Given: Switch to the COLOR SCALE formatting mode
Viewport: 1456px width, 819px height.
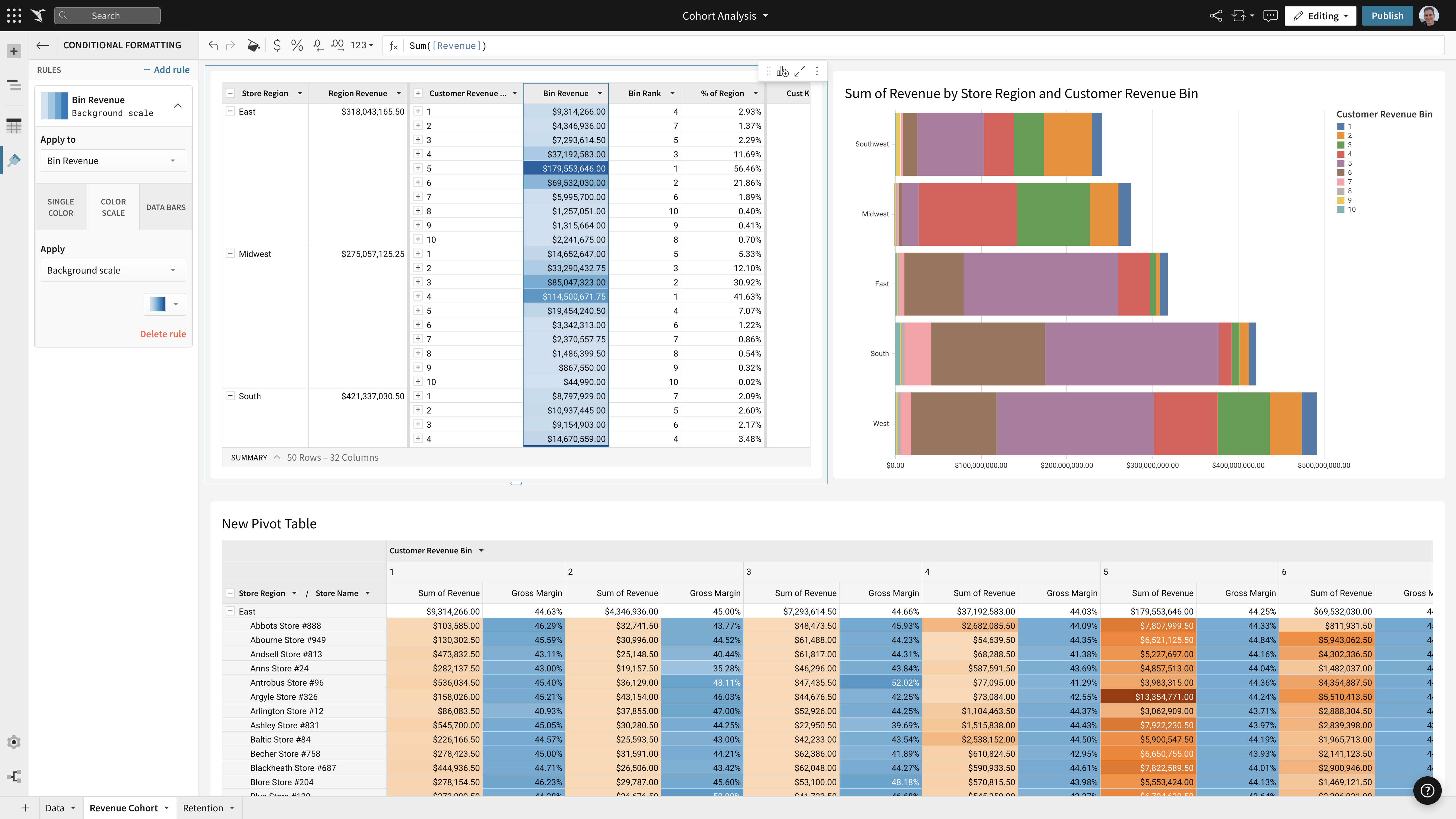Looking at the screenshot, I should pyautogui.click(x=113, y=207).
